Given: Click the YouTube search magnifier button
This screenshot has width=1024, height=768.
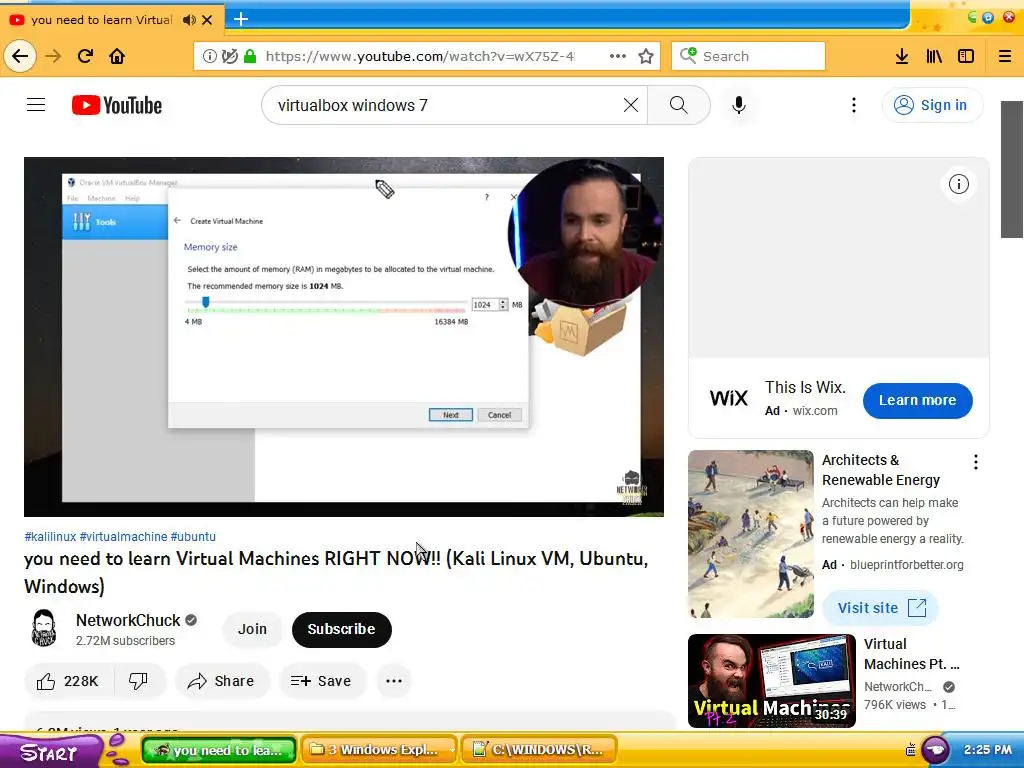Looking at the screenshot, I should (x=679, y=104).
